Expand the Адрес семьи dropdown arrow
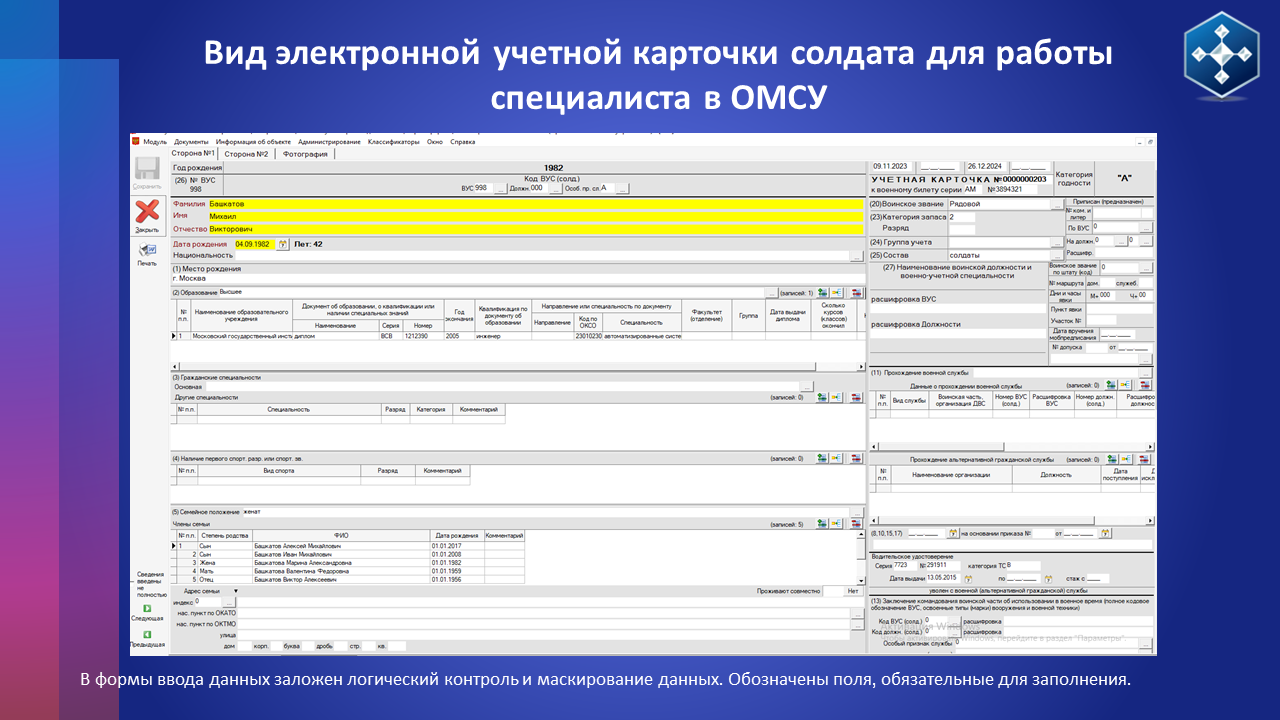 pyautogui.click(x=234, y=591)
